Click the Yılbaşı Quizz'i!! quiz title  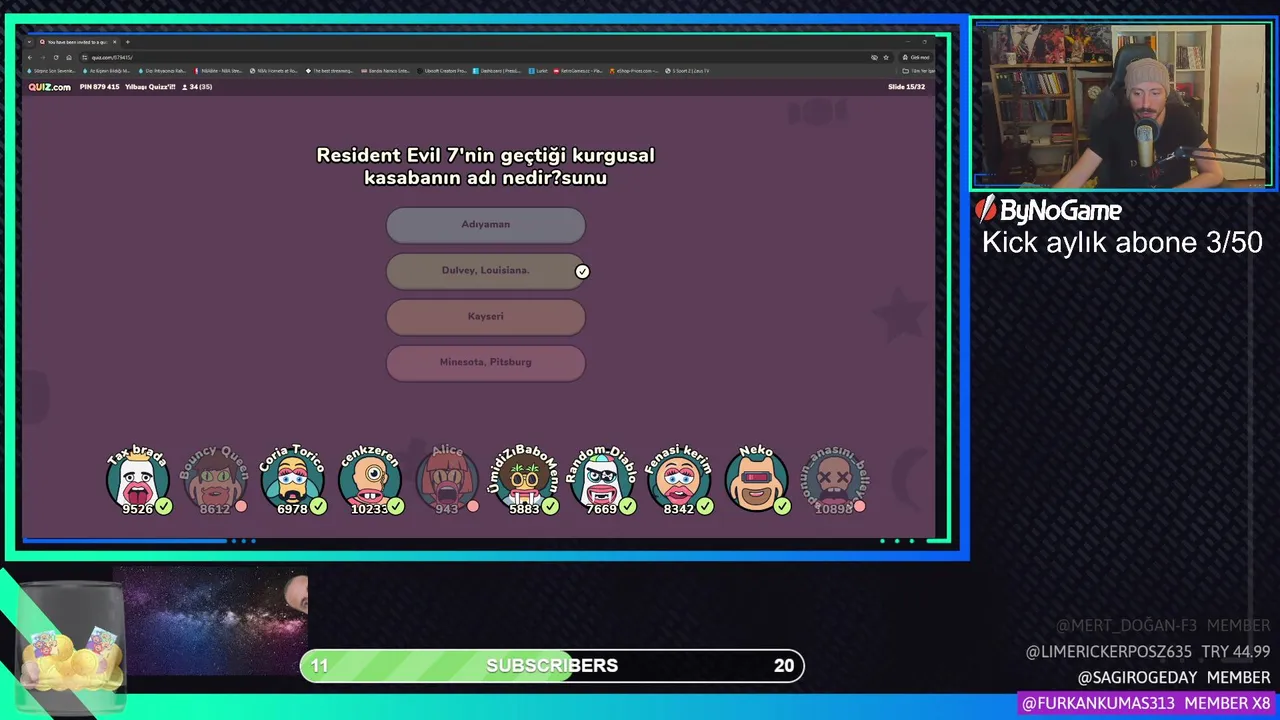tap(150, 87)
